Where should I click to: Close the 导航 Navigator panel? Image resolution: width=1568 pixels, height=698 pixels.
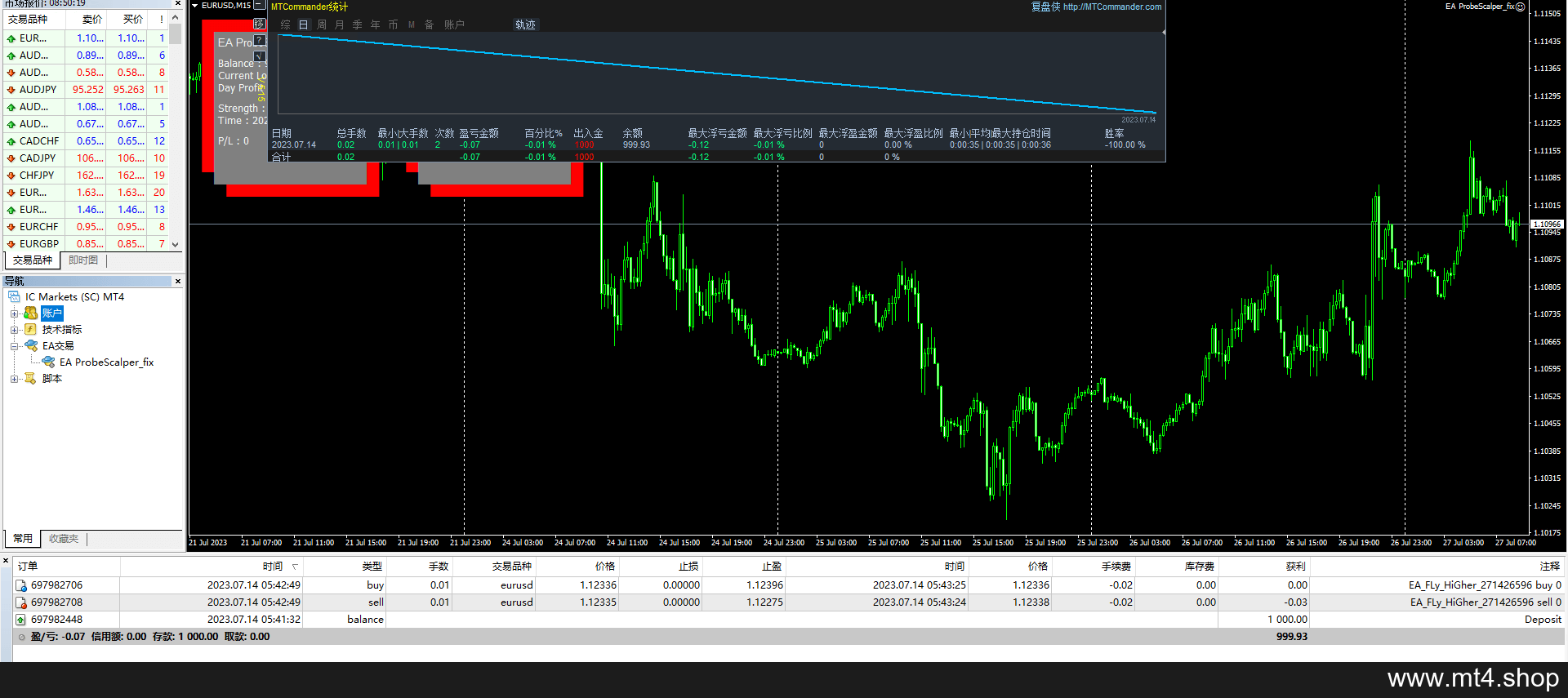tap(178, 282)
